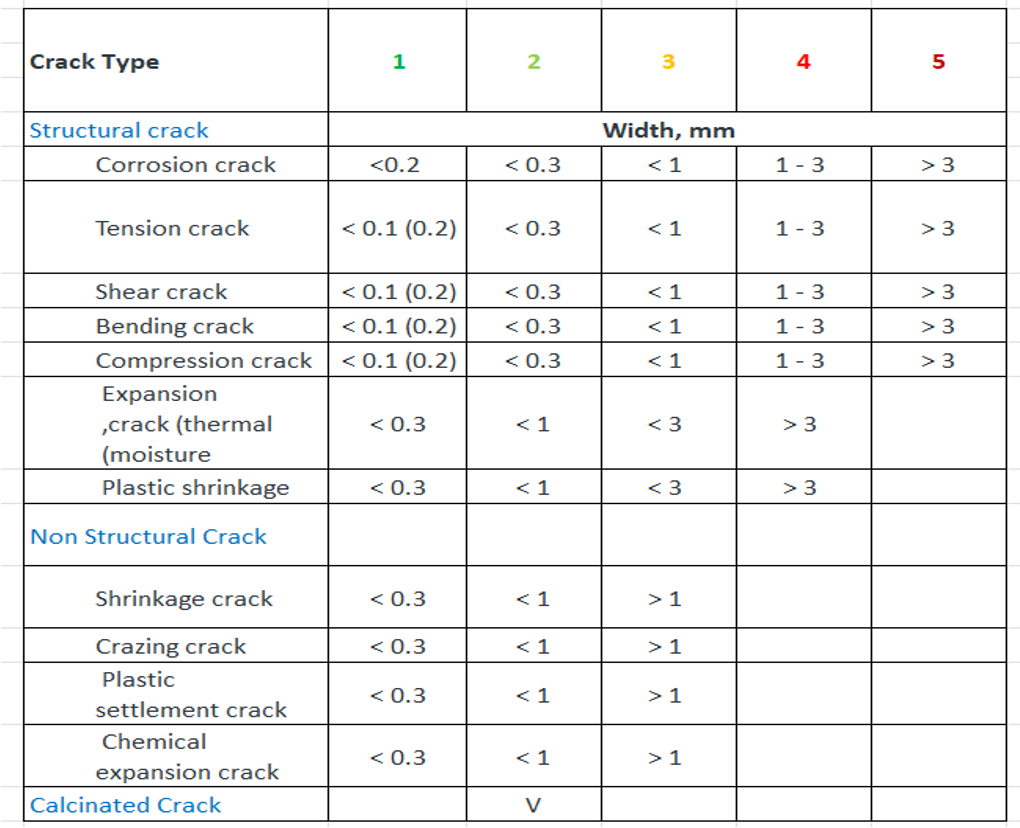Click the "Shrinkage crack" label cell

(x=184, y=599)
